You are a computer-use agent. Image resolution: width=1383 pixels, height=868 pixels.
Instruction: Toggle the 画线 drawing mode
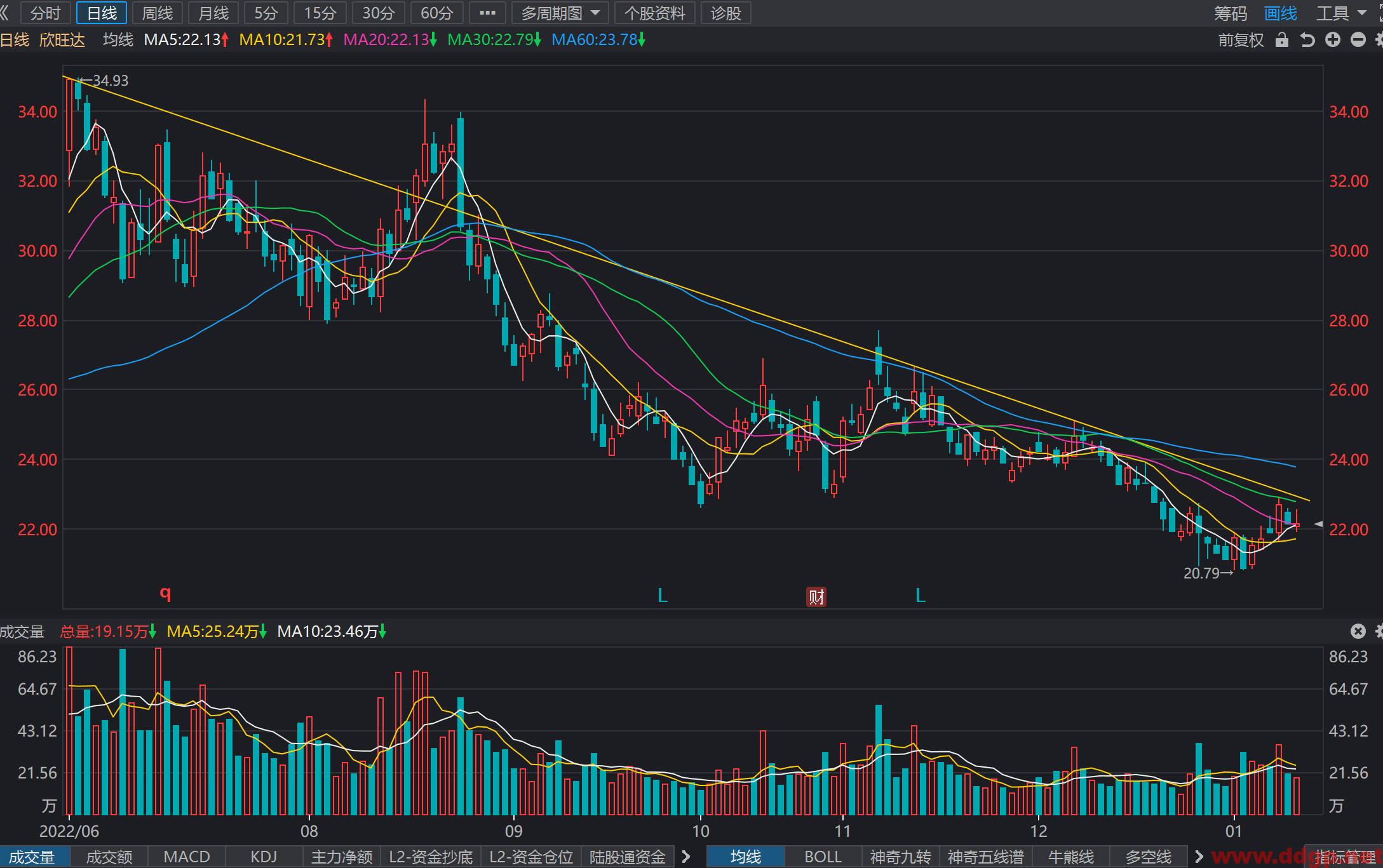tap(1280, 13)
